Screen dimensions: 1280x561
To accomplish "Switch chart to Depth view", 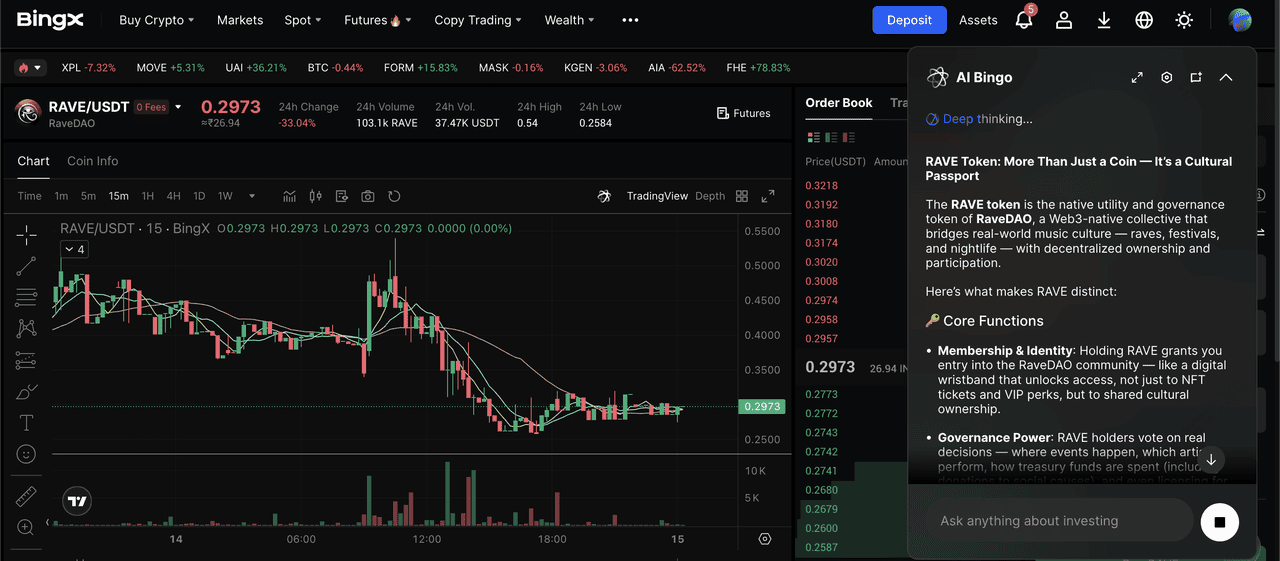I will [x=710, y=196].
